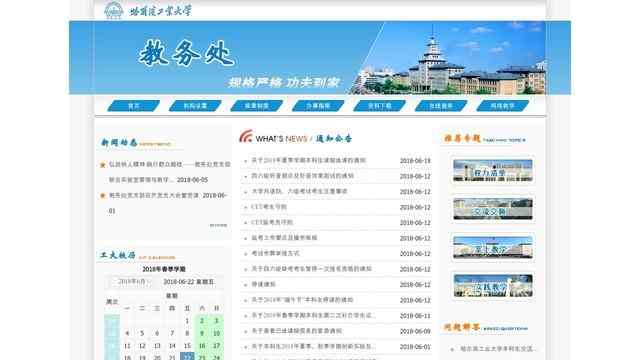Open the notice dated 2018-06-09

[297, 331]
